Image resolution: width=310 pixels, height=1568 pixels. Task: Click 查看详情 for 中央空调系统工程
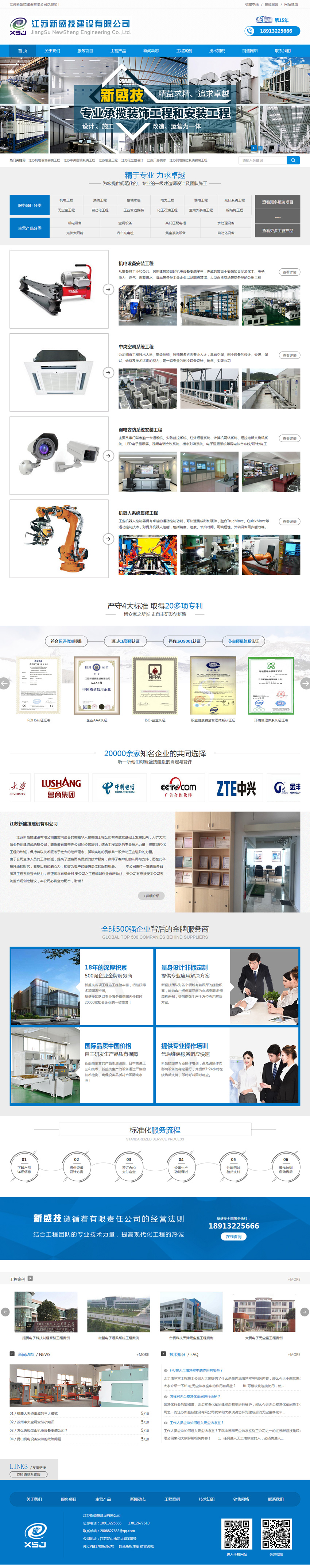coord(289,356)
